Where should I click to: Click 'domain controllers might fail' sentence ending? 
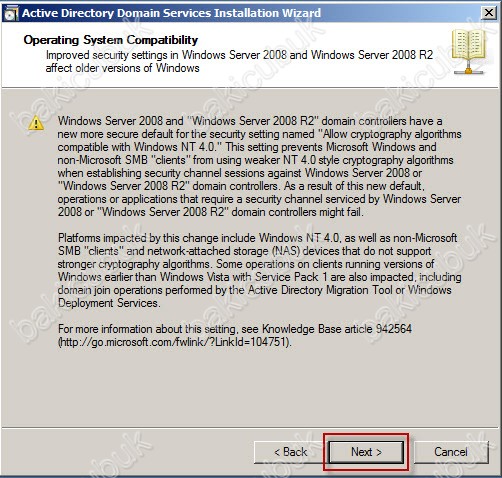point(296,212)
